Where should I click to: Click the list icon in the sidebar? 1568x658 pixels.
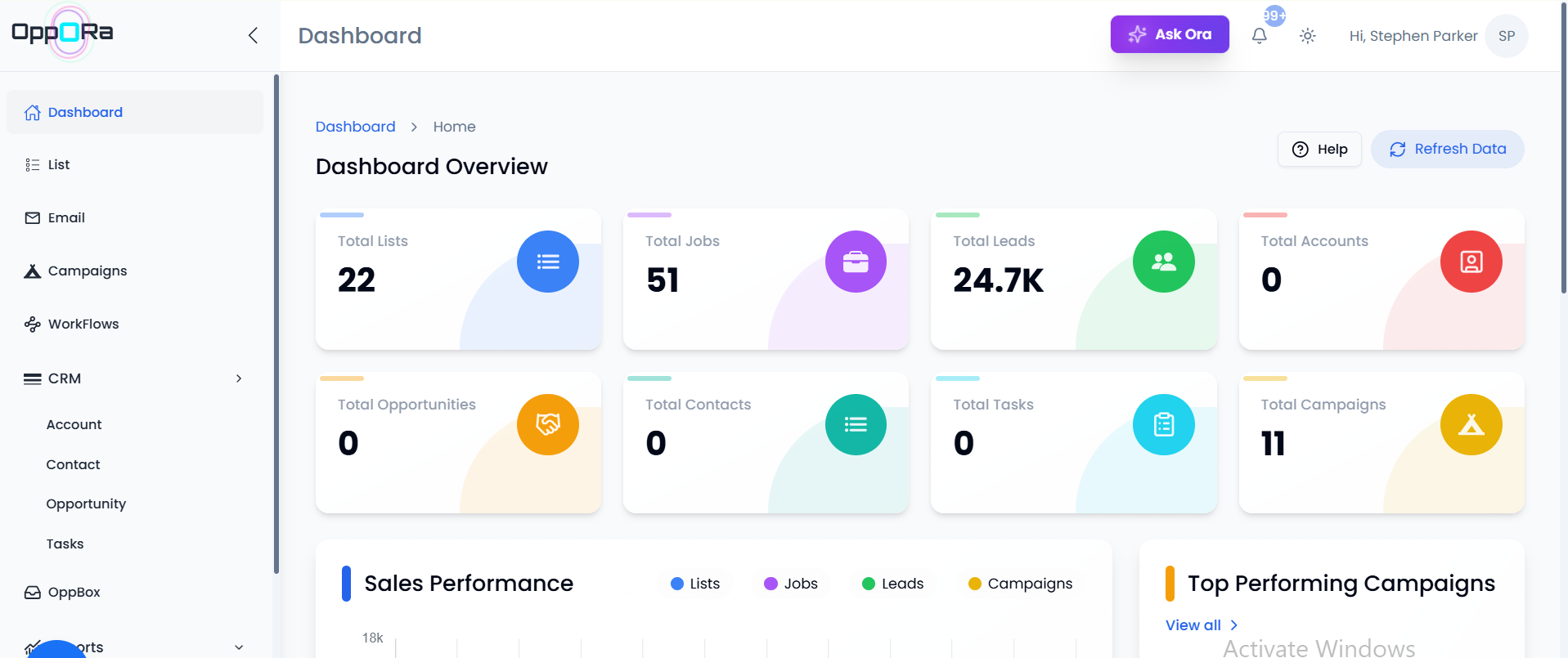32,164
